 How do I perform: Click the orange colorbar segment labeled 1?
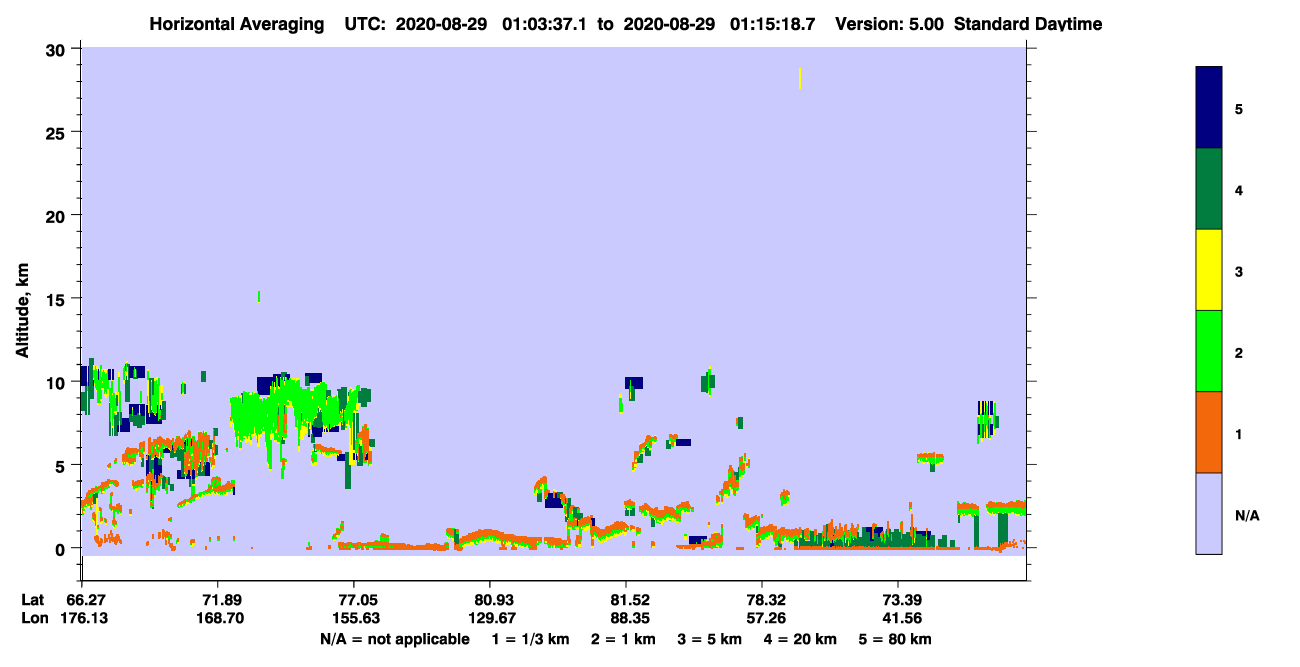pos(1209,432)
